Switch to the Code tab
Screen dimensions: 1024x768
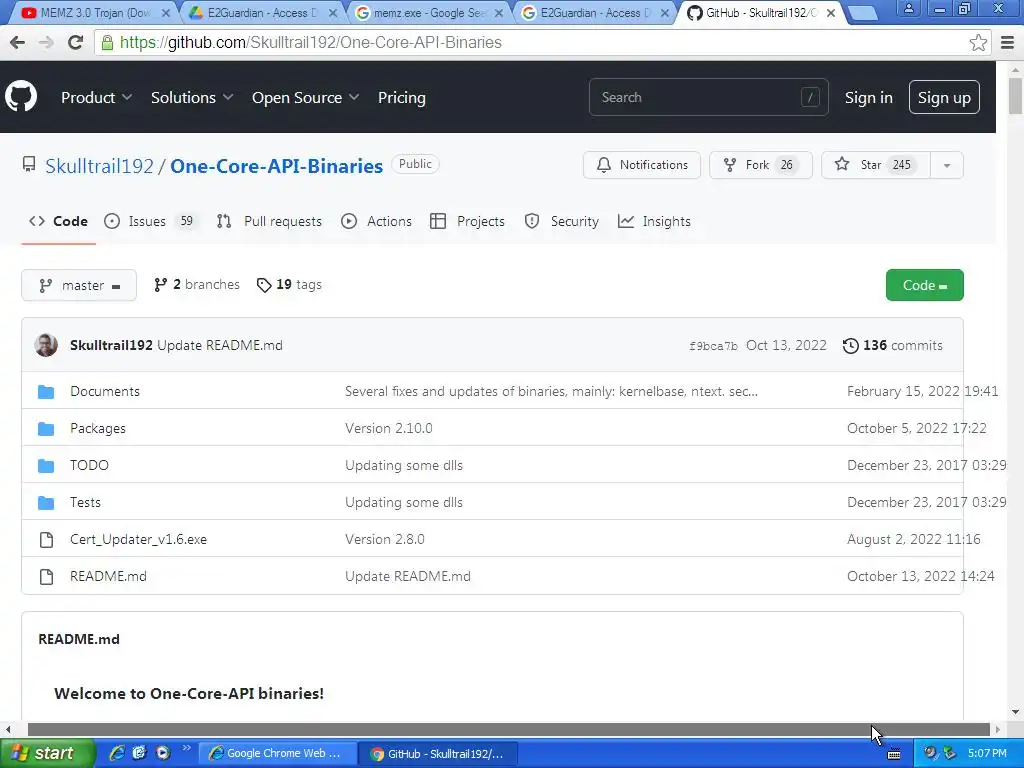[x=58, y=221]
